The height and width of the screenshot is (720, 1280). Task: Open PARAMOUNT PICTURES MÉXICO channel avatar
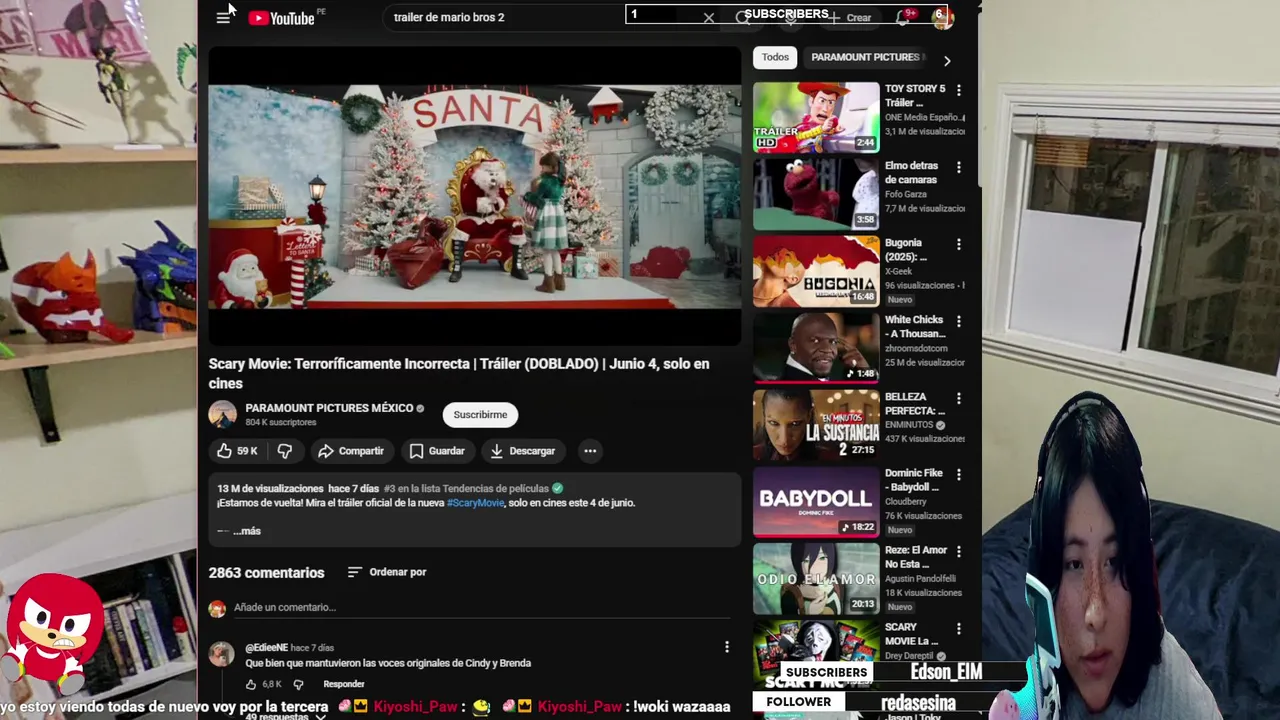[223, 414]
